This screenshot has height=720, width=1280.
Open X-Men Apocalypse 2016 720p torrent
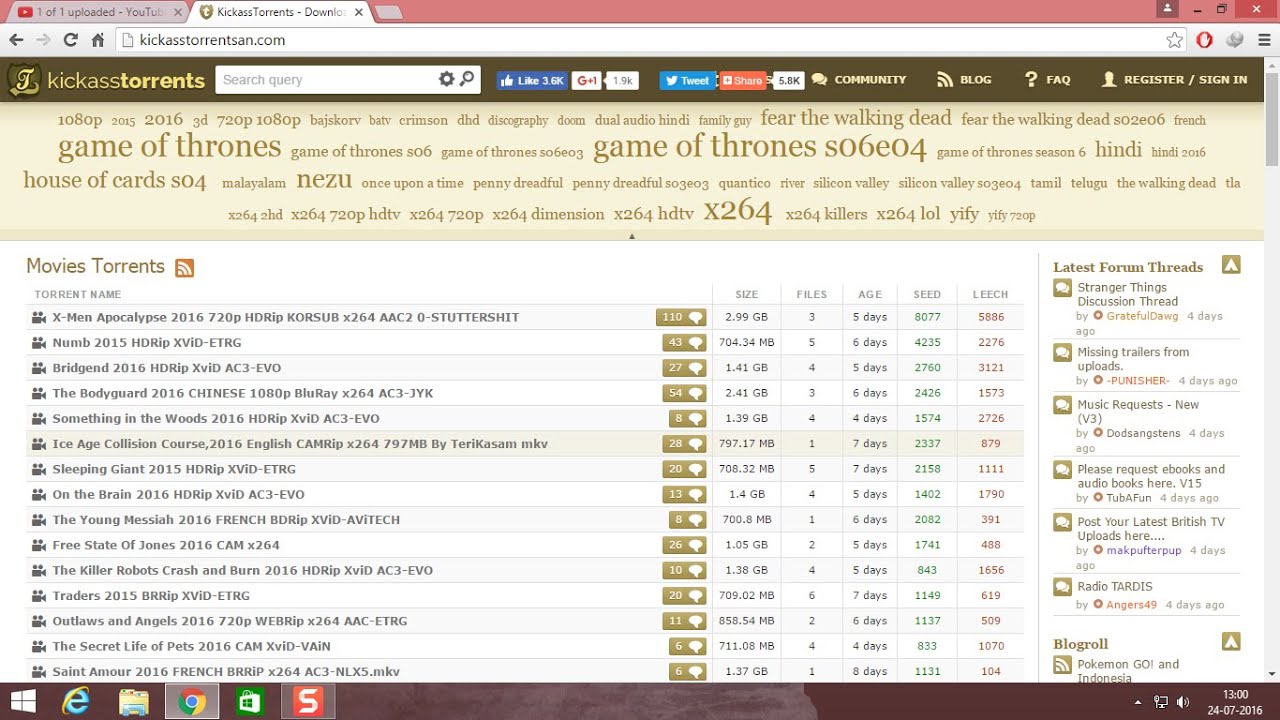pyautogui.click(x=286, y=317)
